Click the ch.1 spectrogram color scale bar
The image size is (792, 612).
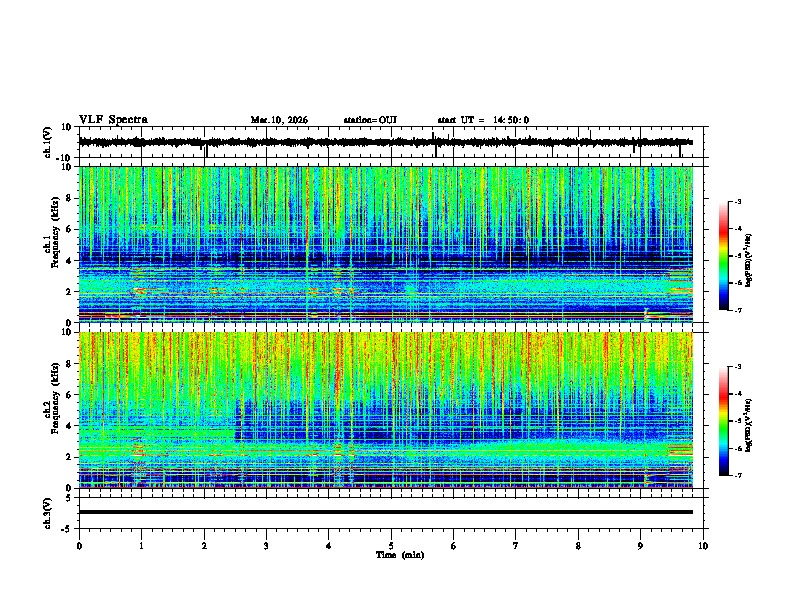click(x=724, y=256)
